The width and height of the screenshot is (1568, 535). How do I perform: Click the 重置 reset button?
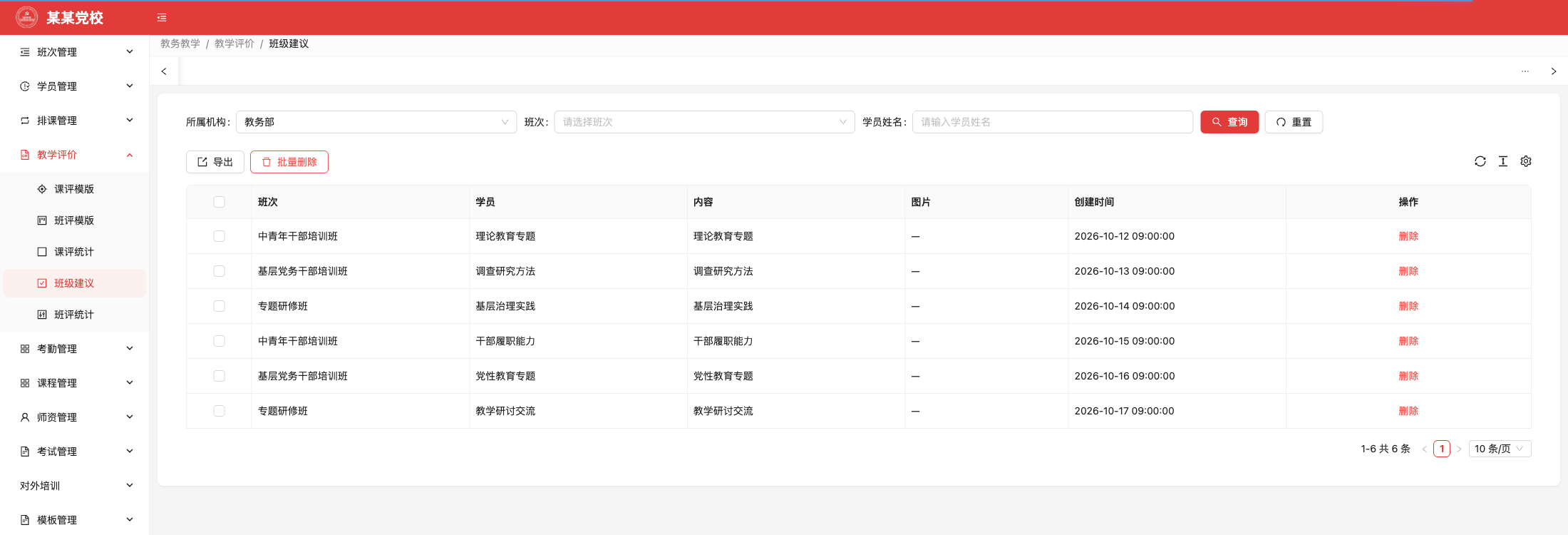click(1294, 122)
